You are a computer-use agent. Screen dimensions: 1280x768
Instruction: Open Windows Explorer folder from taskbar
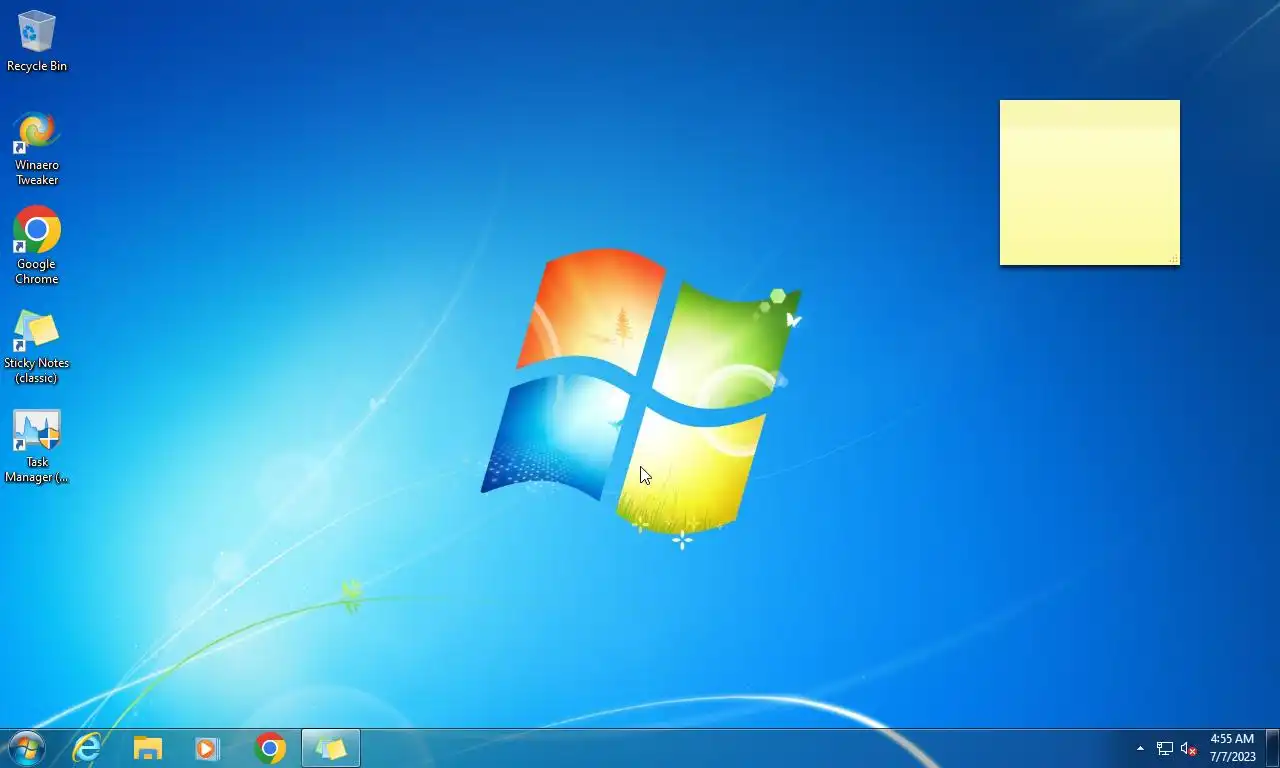[148, 748]
